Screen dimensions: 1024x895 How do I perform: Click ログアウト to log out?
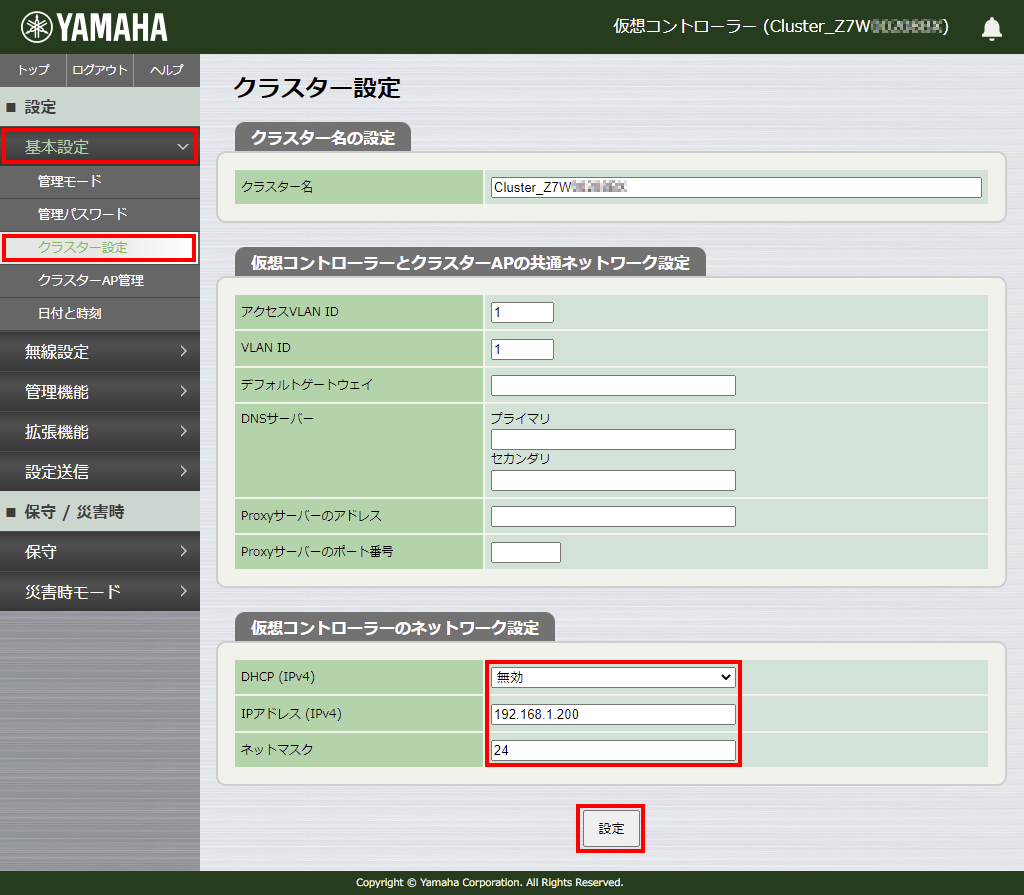click(x=100, y=70)
